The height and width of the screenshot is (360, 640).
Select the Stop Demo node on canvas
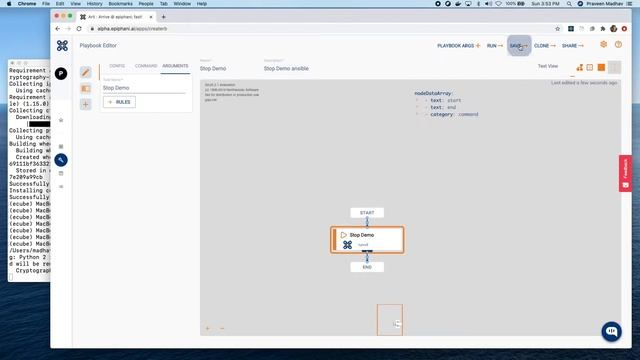coord(367,240)
